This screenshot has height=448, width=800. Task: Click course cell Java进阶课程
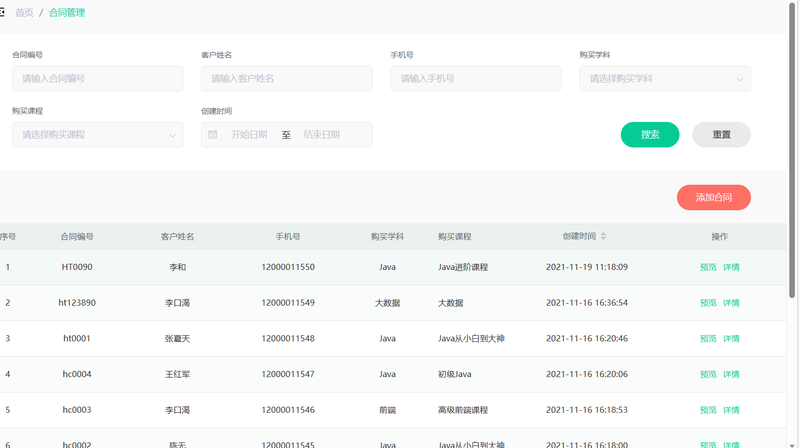coord(463,267)
